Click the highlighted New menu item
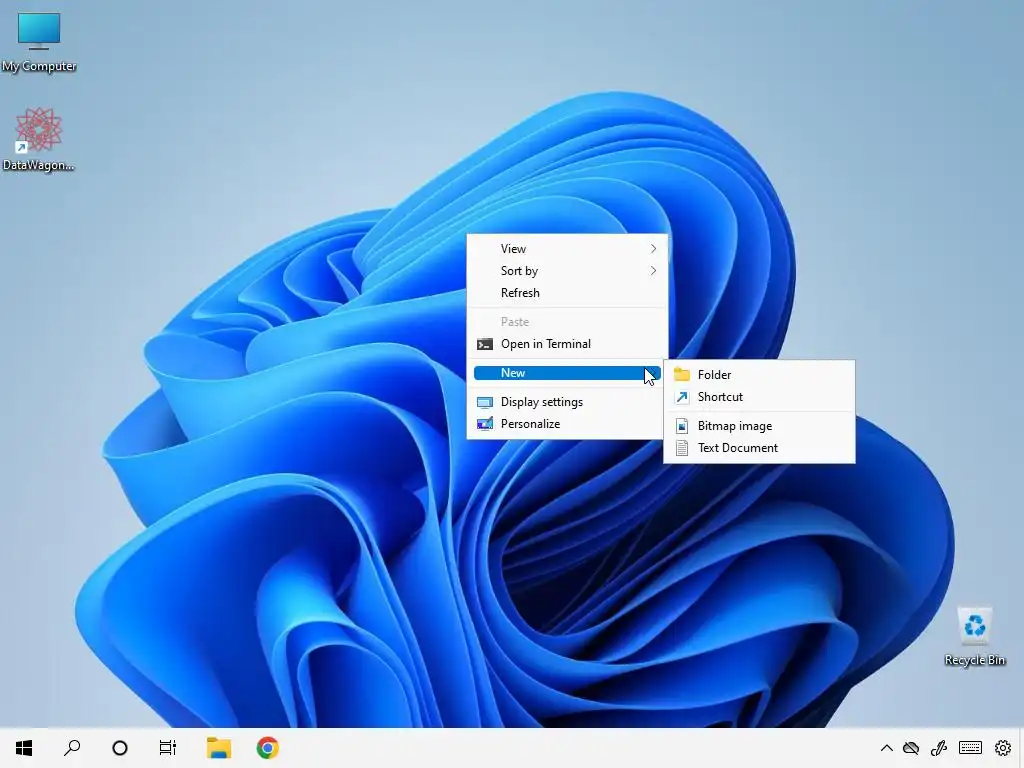 pyautogui.click(x=567, y=373)
